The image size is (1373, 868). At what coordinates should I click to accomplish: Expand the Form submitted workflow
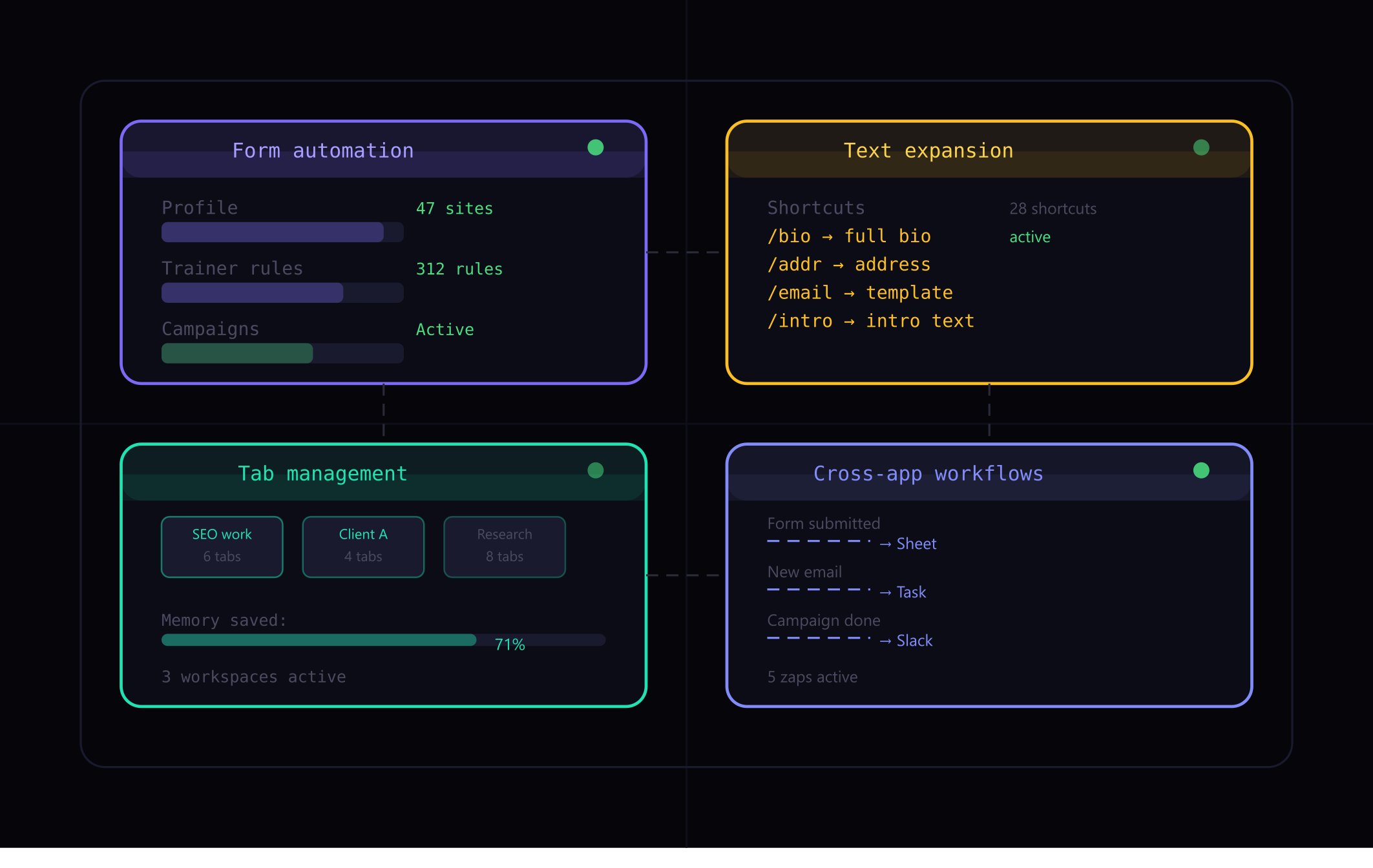click(823, 524)
